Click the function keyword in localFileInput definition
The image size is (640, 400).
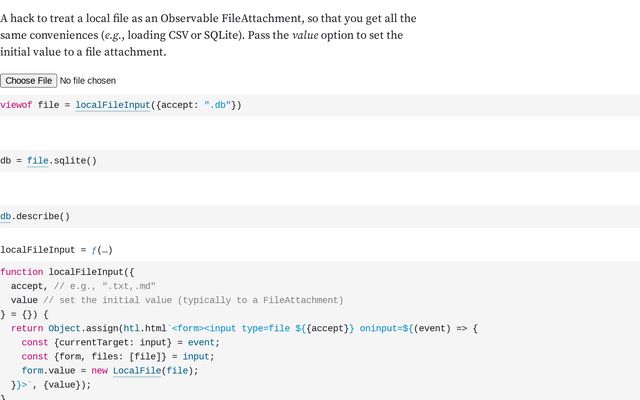pyautogui.click(x=22, y=272)
